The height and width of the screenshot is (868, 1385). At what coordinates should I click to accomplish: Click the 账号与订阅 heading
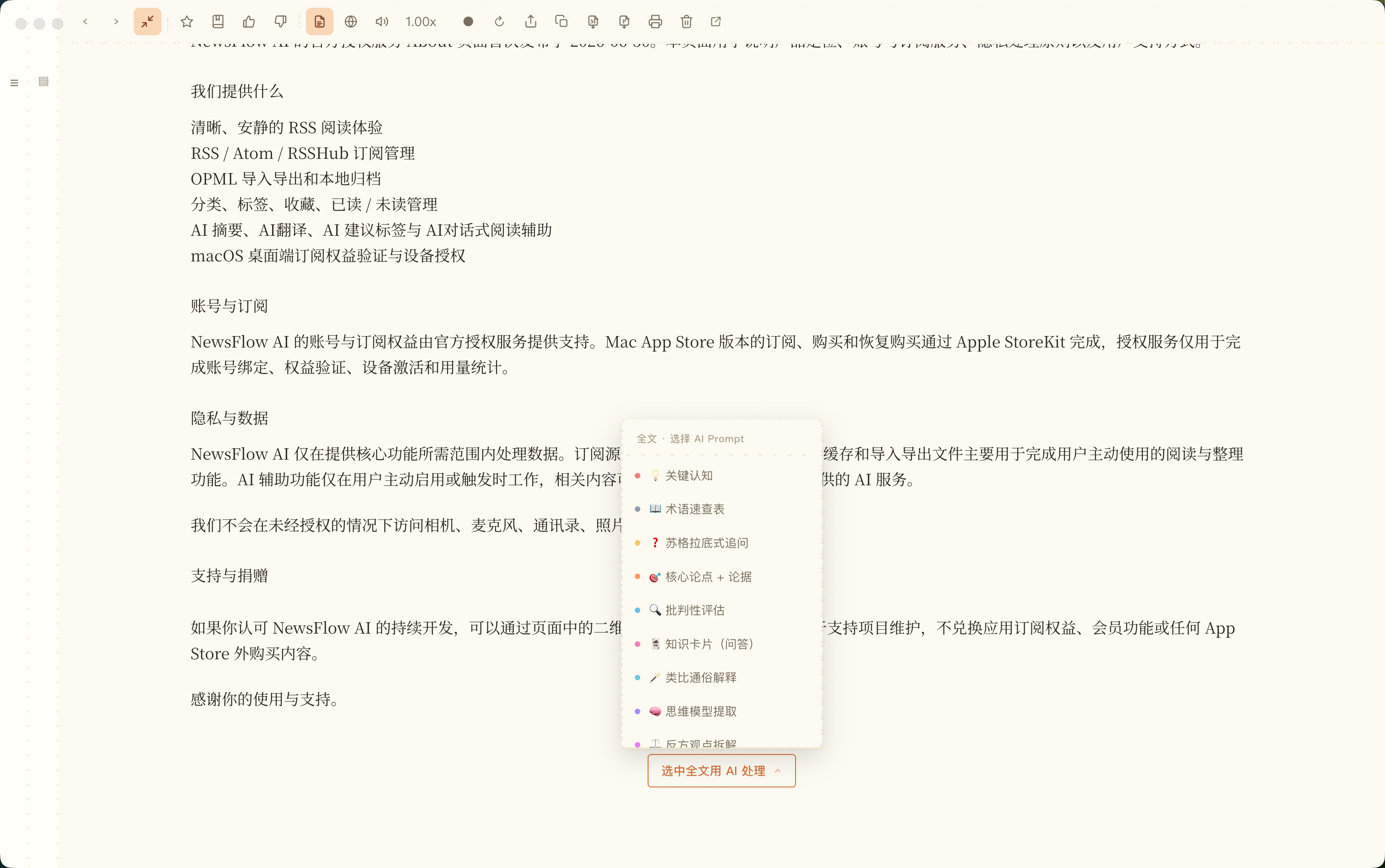[229, 306]
